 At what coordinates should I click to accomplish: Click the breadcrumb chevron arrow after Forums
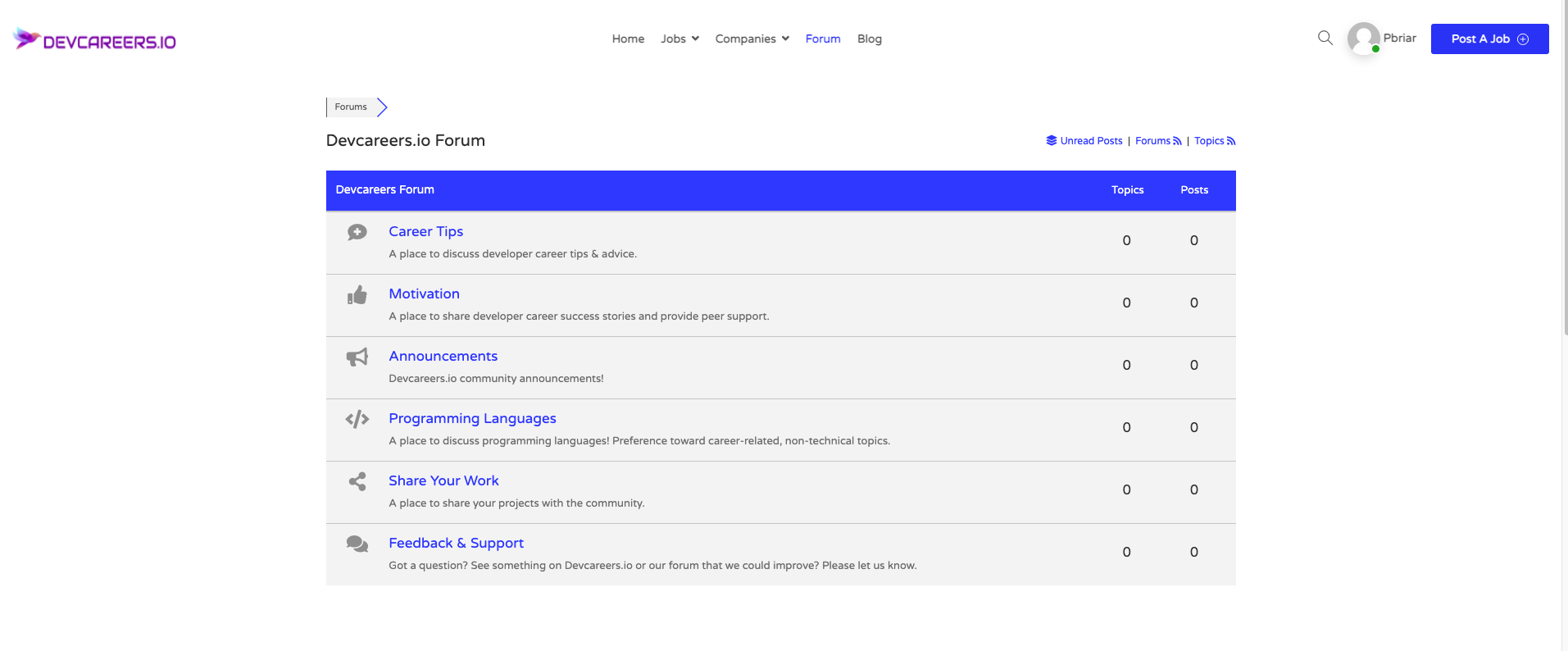382,107
